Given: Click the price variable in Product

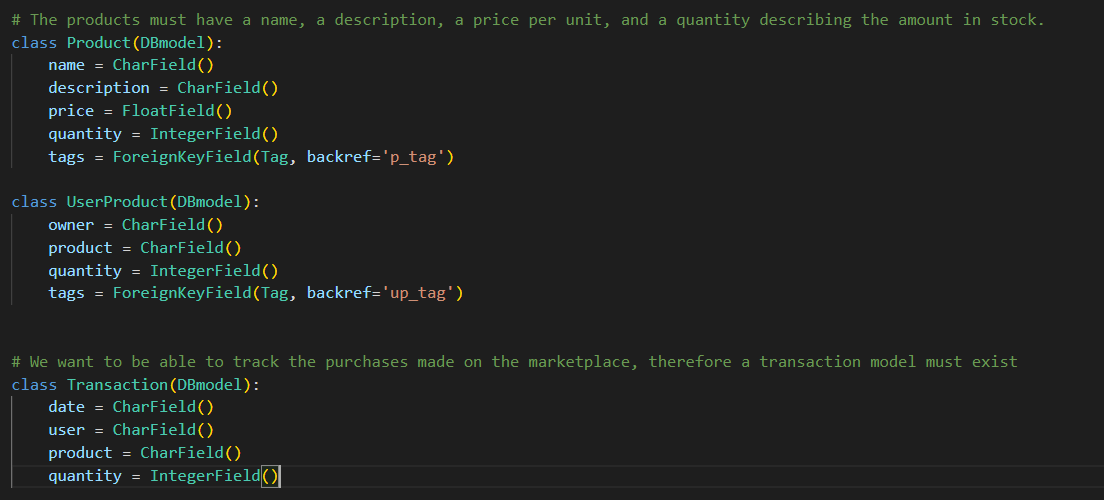Looking at the screenshot, I should tap(71, 111).
